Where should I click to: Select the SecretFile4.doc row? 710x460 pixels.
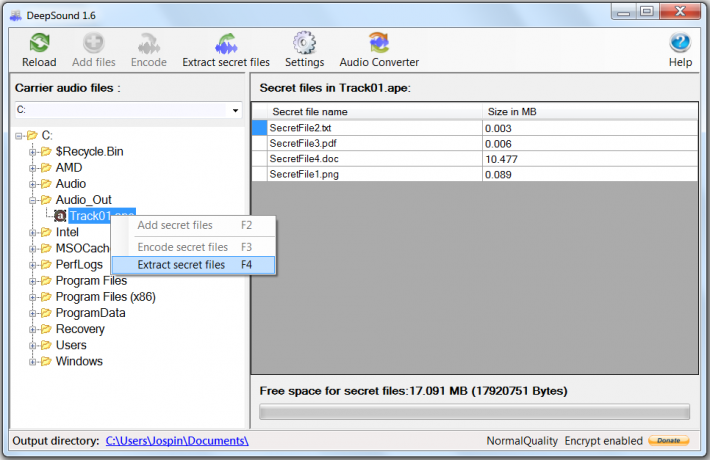click(x=475, y=159)
